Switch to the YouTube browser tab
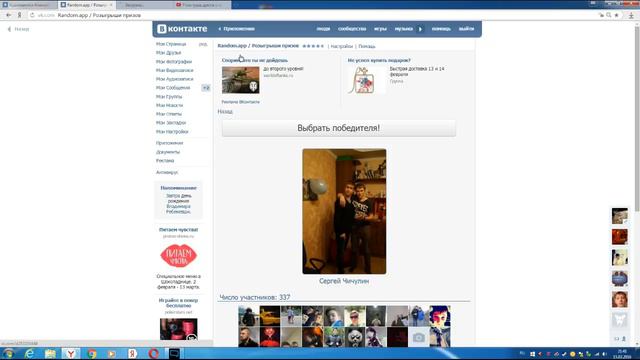The width and height of the screenshot is (640, 360). (x=202, y=5)
